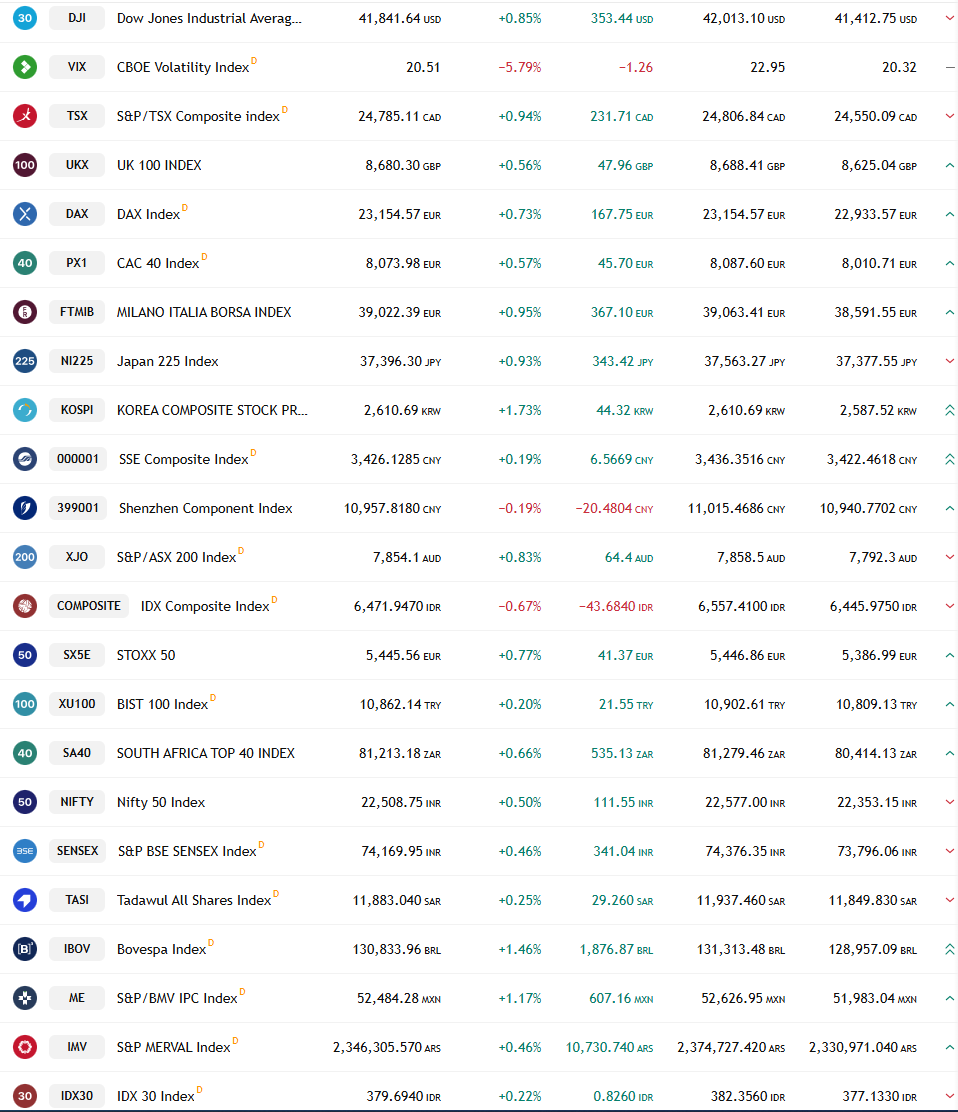Click the FTMIB logo icon
Viewport: 958px width, 1112px height.
tap(25, 312)
